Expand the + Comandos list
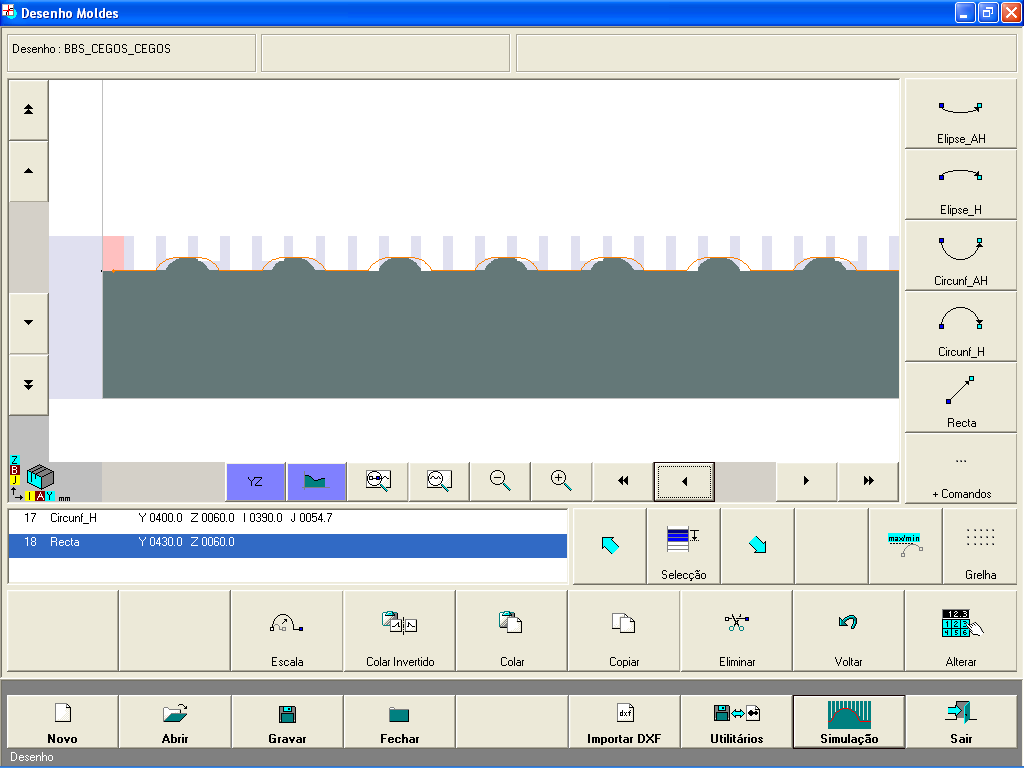The width and height of the screenshot is (1024, 768). tap(960, 469)
